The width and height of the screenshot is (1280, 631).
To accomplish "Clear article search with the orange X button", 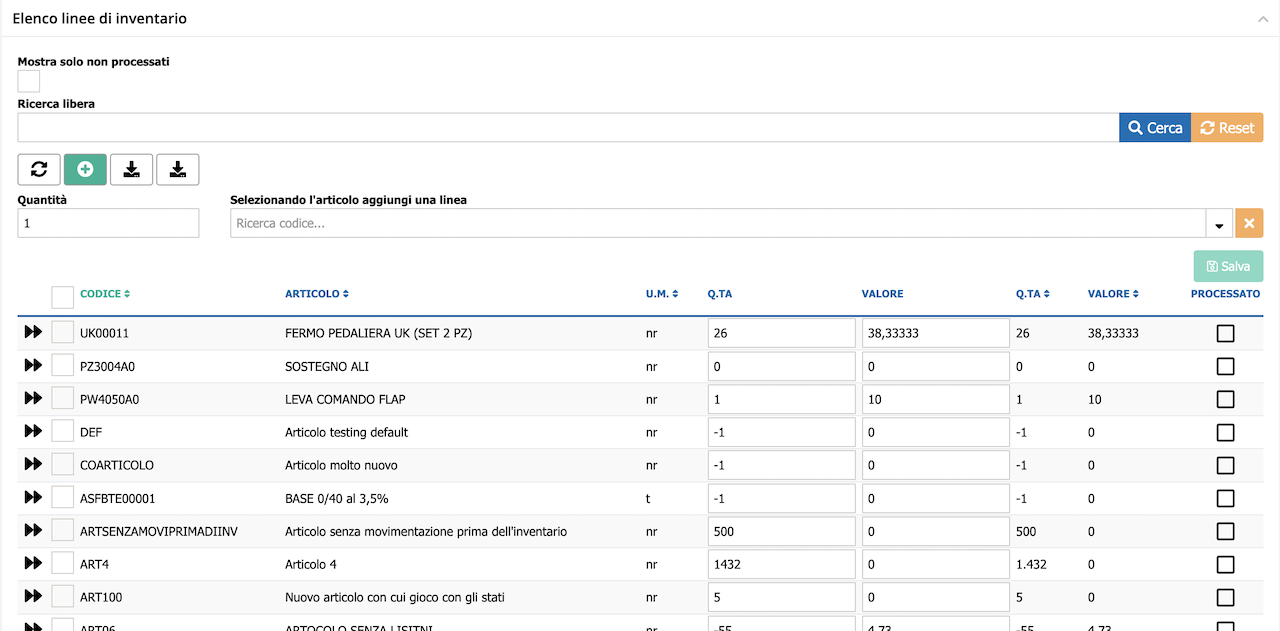I will [x=1249, y=223].
